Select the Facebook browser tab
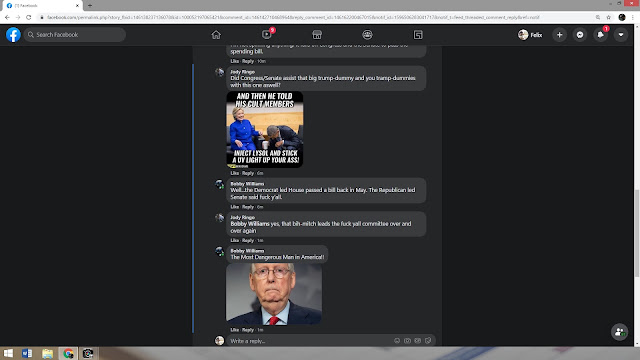 (x=42, y=5)
